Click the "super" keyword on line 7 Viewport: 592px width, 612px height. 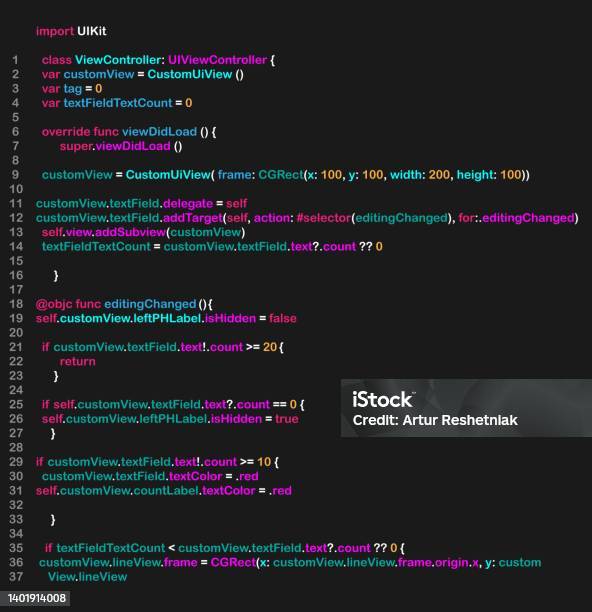76,146
